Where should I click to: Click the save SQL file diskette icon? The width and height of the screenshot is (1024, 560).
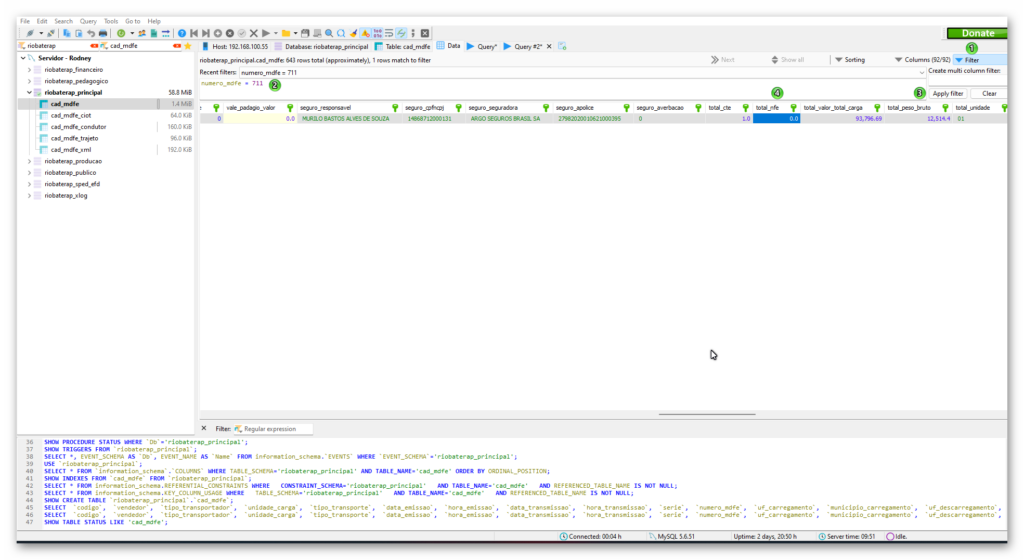305,33
